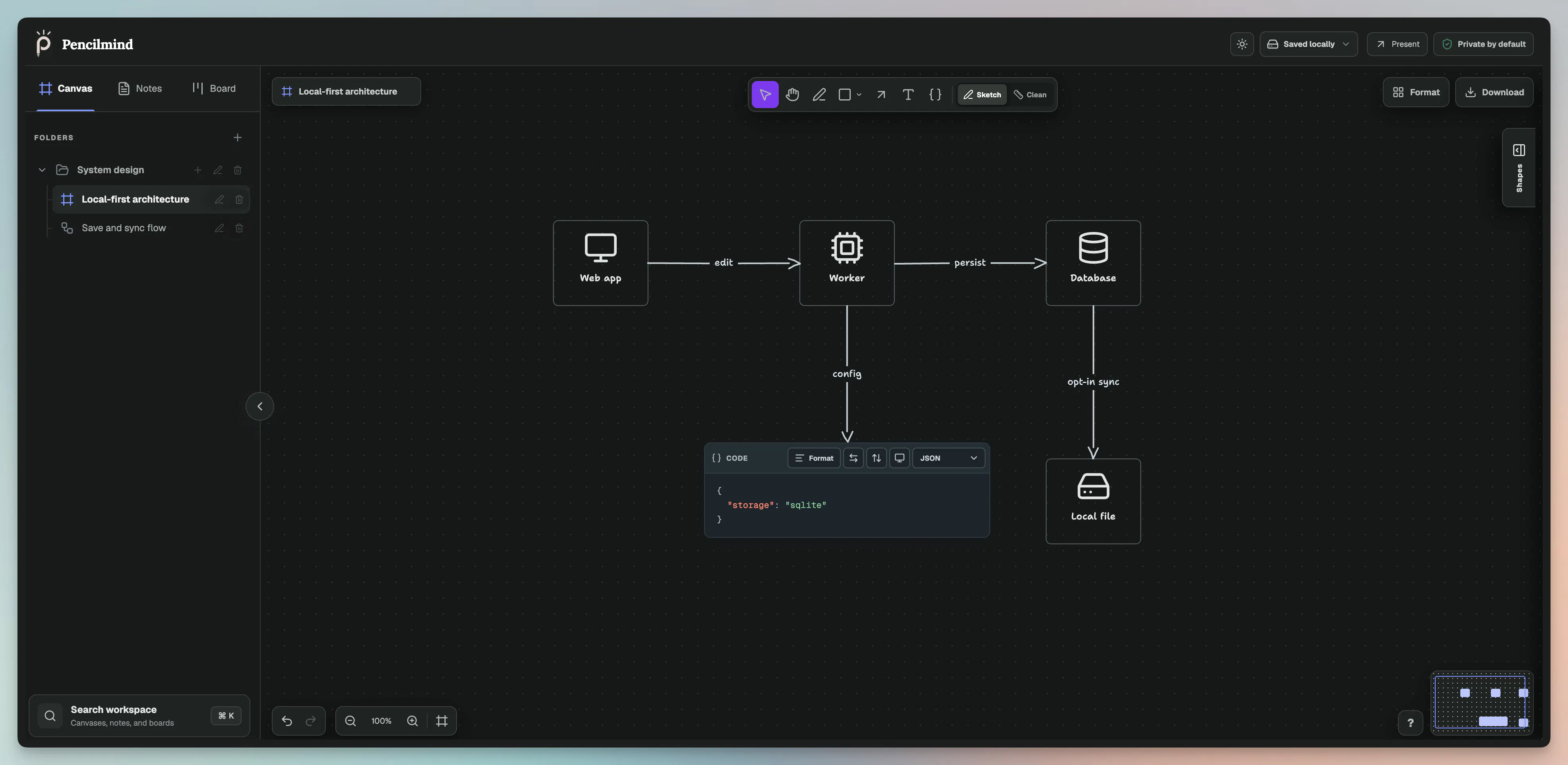Open the Shapes side panel
The width and height of the screenshot is (1568, 765).
[1519, 167]
